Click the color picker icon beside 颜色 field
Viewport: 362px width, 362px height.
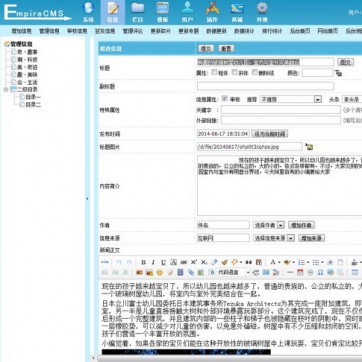338,73
